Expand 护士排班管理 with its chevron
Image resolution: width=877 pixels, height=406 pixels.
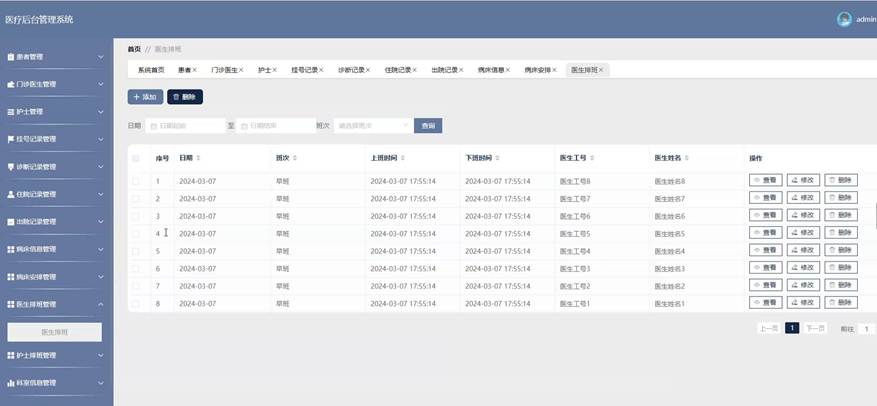(x=101, y=355)
